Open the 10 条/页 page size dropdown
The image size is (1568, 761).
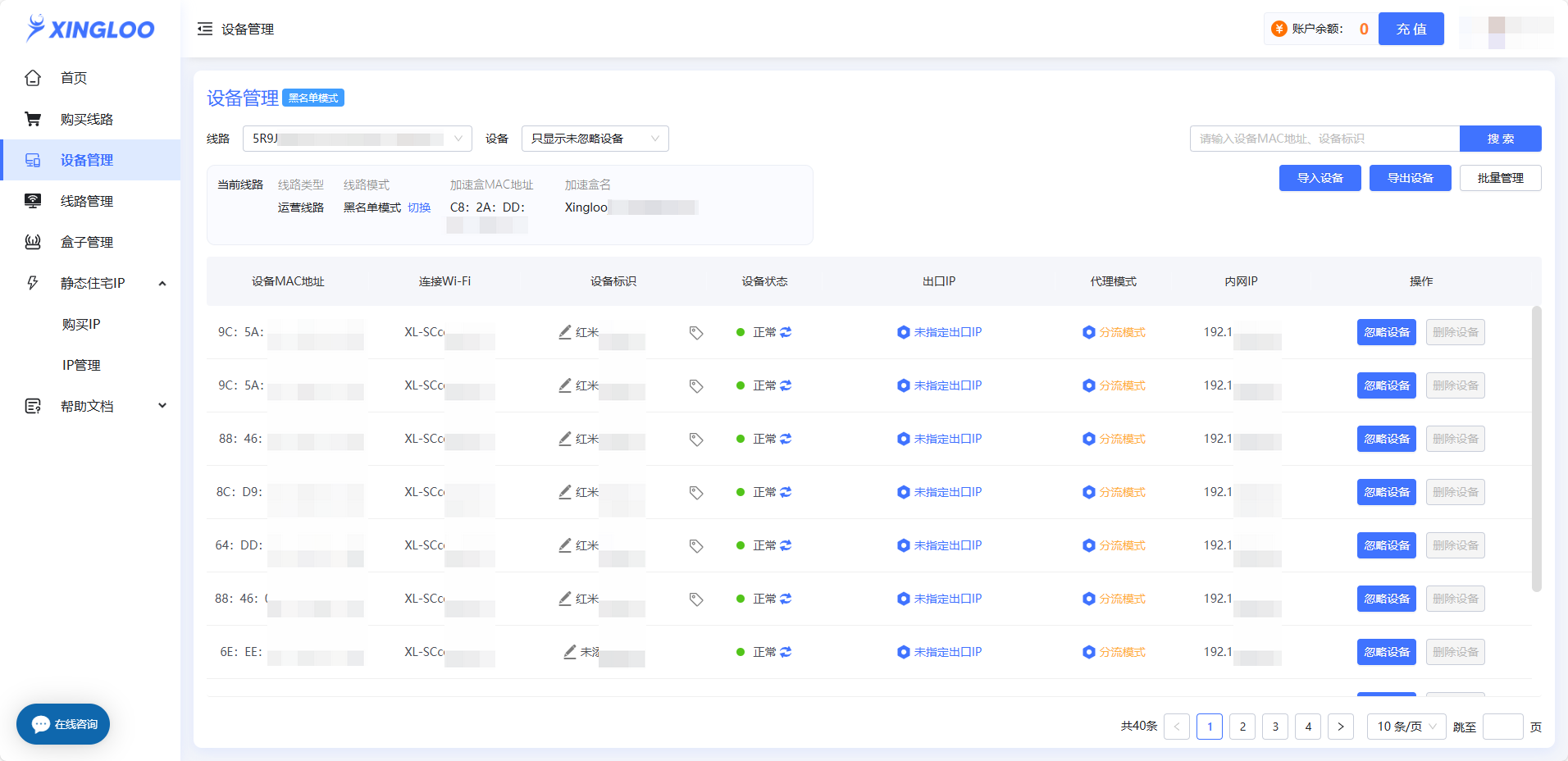tap(1406, 727)
